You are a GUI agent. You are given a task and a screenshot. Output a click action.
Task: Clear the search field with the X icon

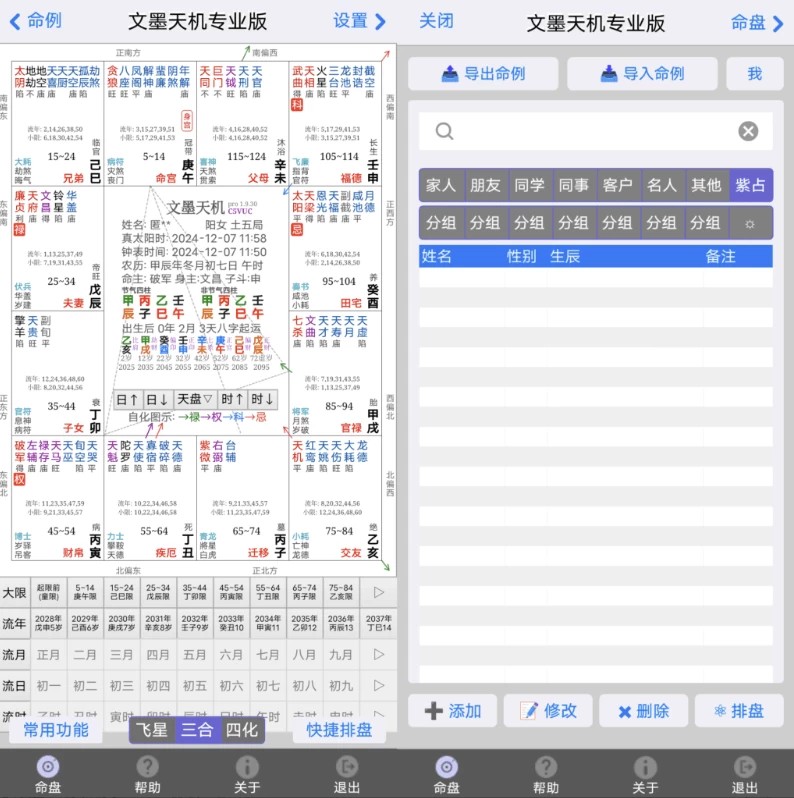pos(748,131)
